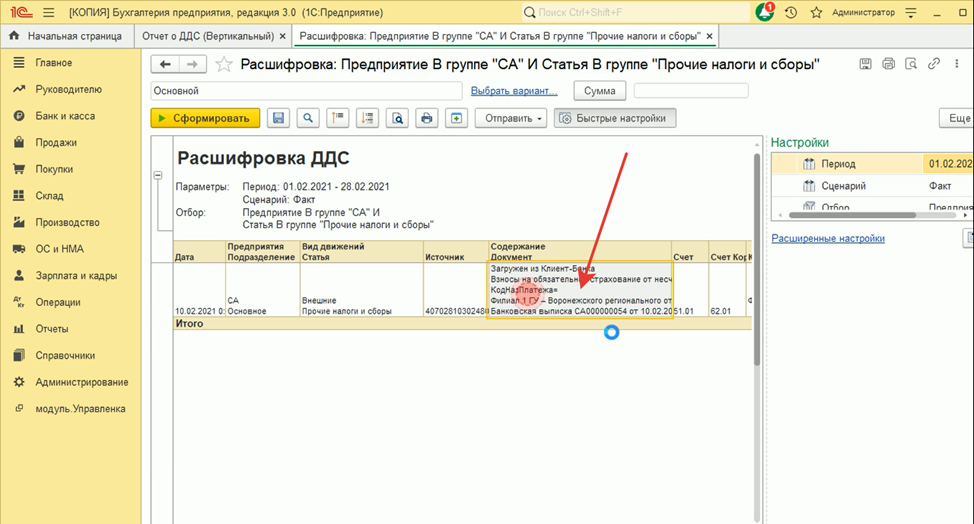974x524 pixels.
Task: Go back with the left arrow
Action: point(165,64)
